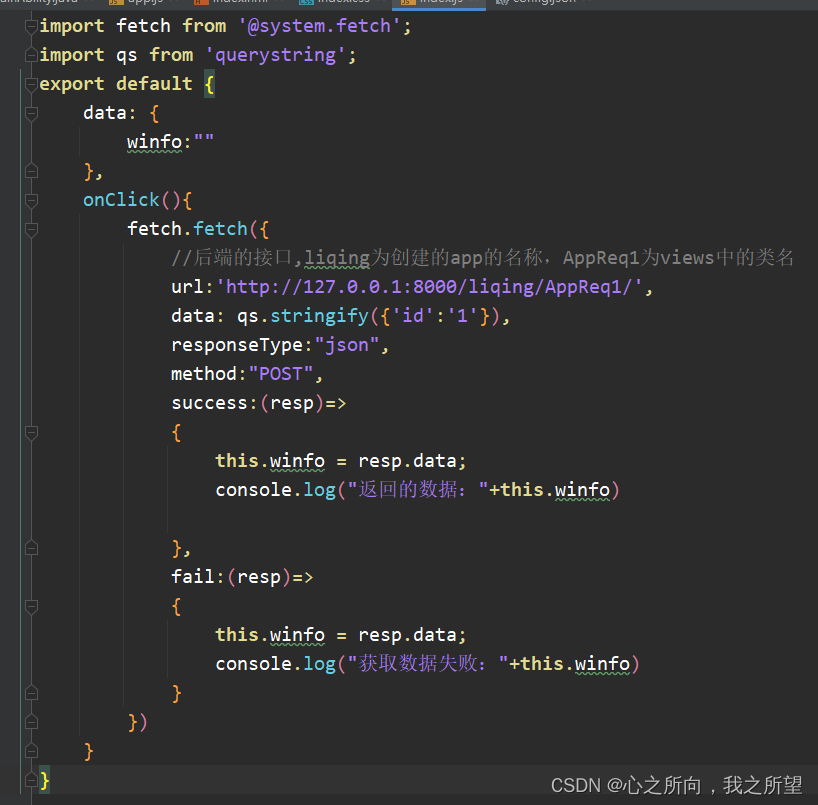Collapse the fold marker beside import fetch line
The height and width of the screenshot is (805, 818).
coord(31,26)
